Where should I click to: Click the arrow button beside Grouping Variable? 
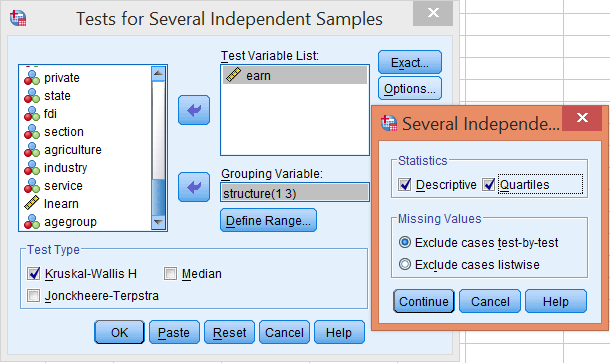pyautogui.click(x=194, y=187)
